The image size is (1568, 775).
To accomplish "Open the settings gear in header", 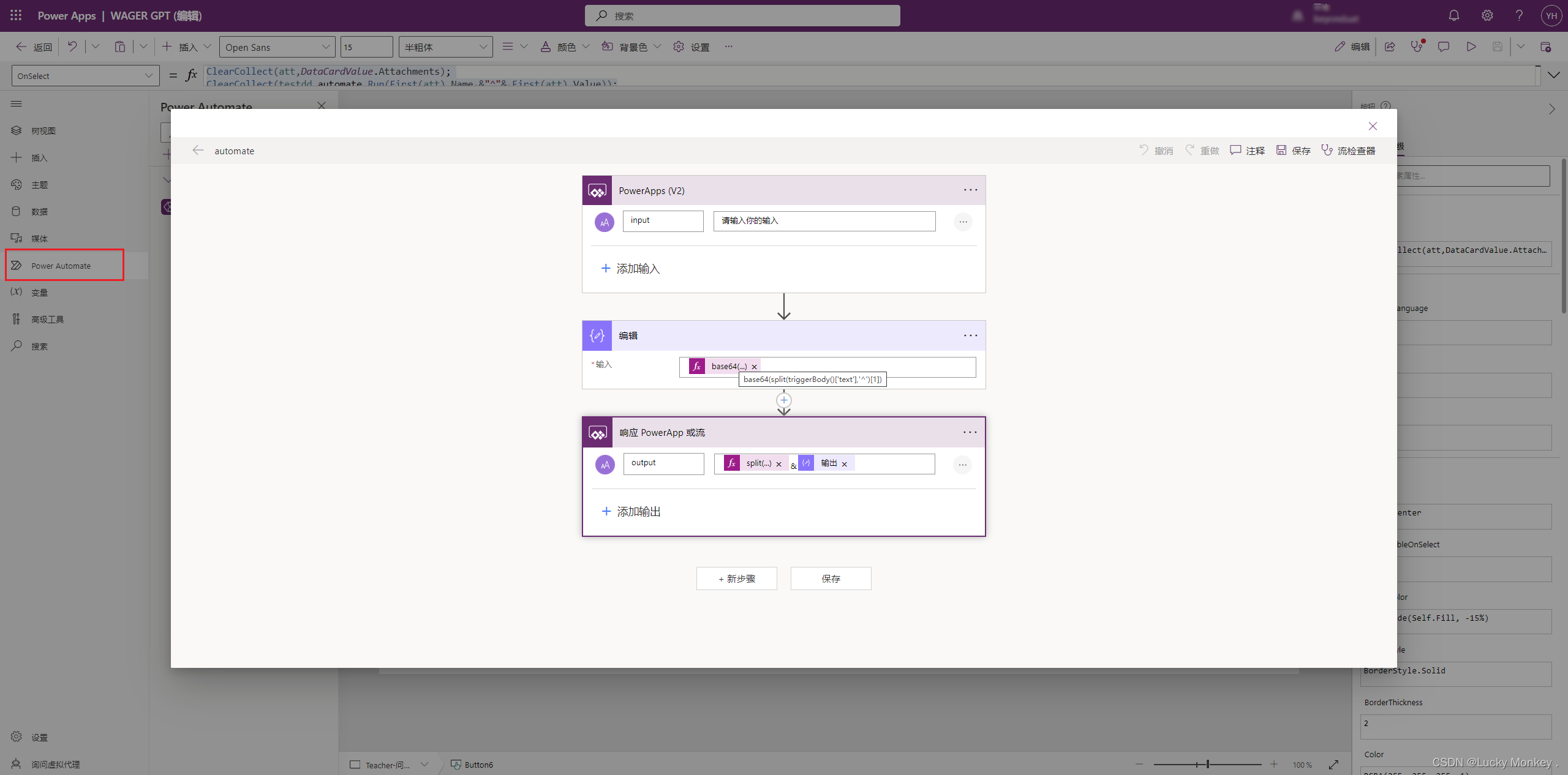I will (1487, 15).
